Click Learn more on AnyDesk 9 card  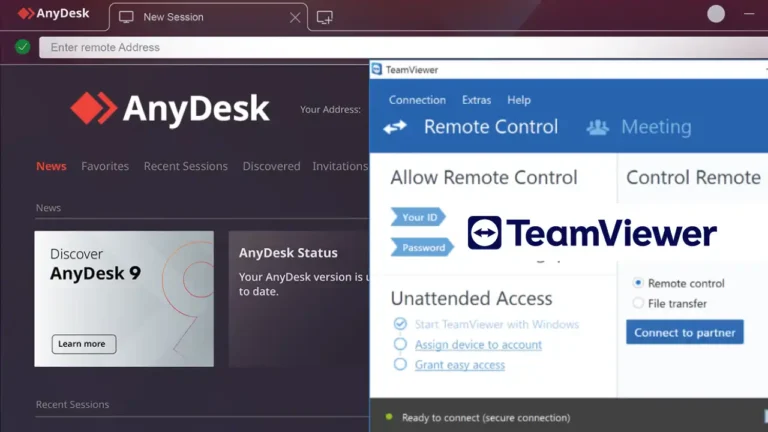(84, 344)
